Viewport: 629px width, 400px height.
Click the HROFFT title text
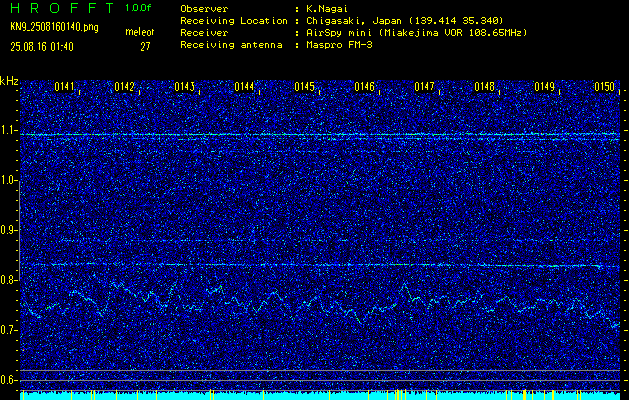(62, 8)
